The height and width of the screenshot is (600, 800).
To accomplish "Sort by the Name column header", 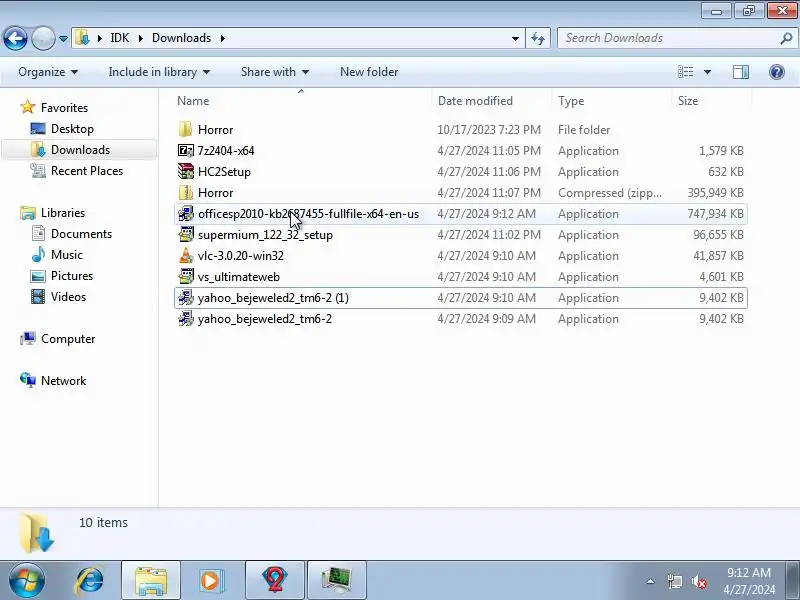I will tap(302, 101).
